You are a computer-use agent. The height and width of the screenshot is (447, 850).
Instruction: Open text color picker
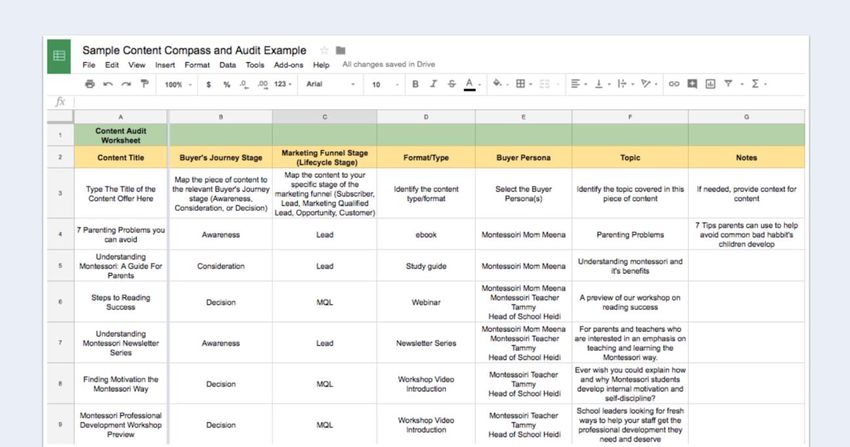(469, 84)
